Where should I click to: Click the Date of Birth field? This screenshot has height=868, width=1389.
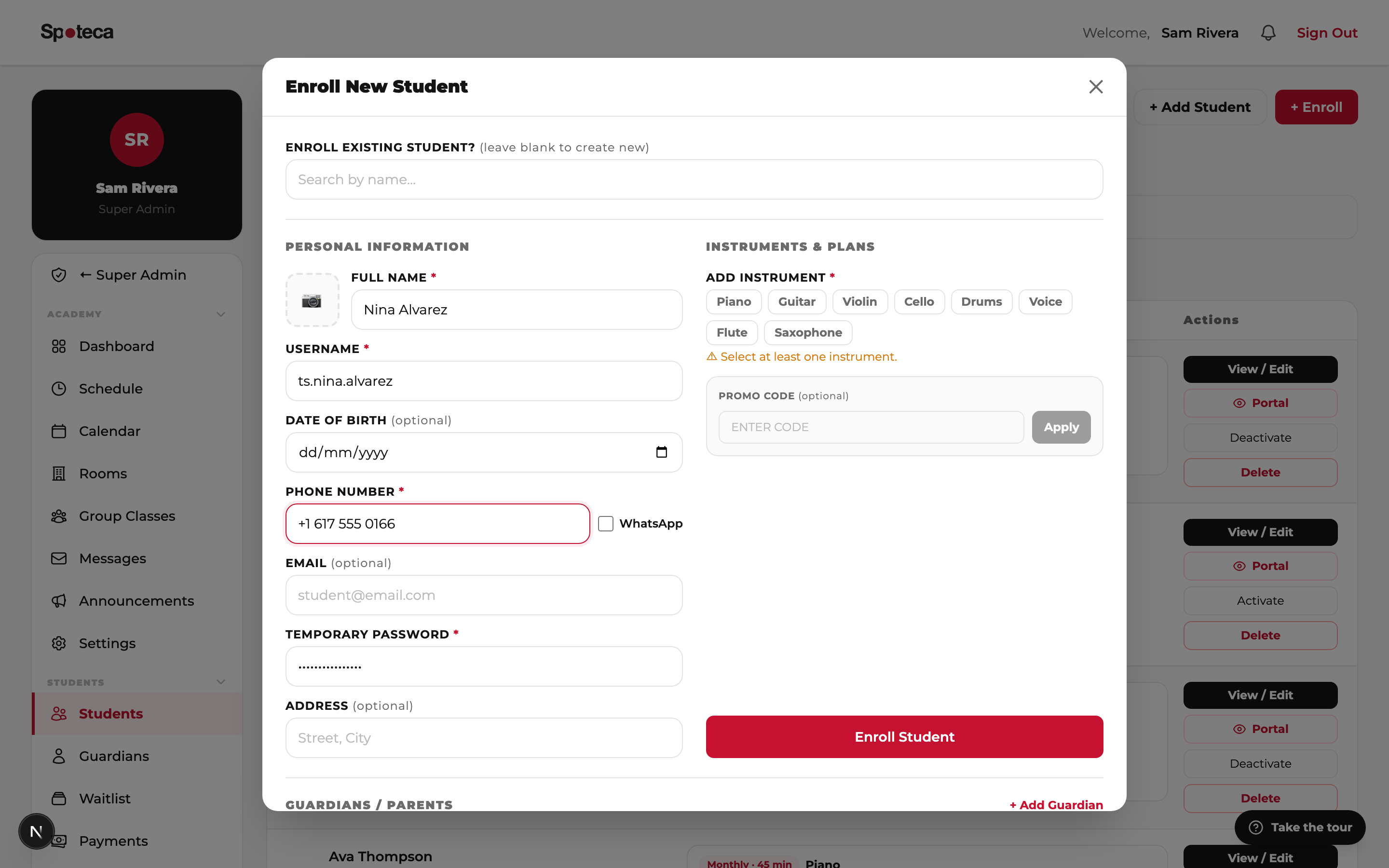click(484, 452)
